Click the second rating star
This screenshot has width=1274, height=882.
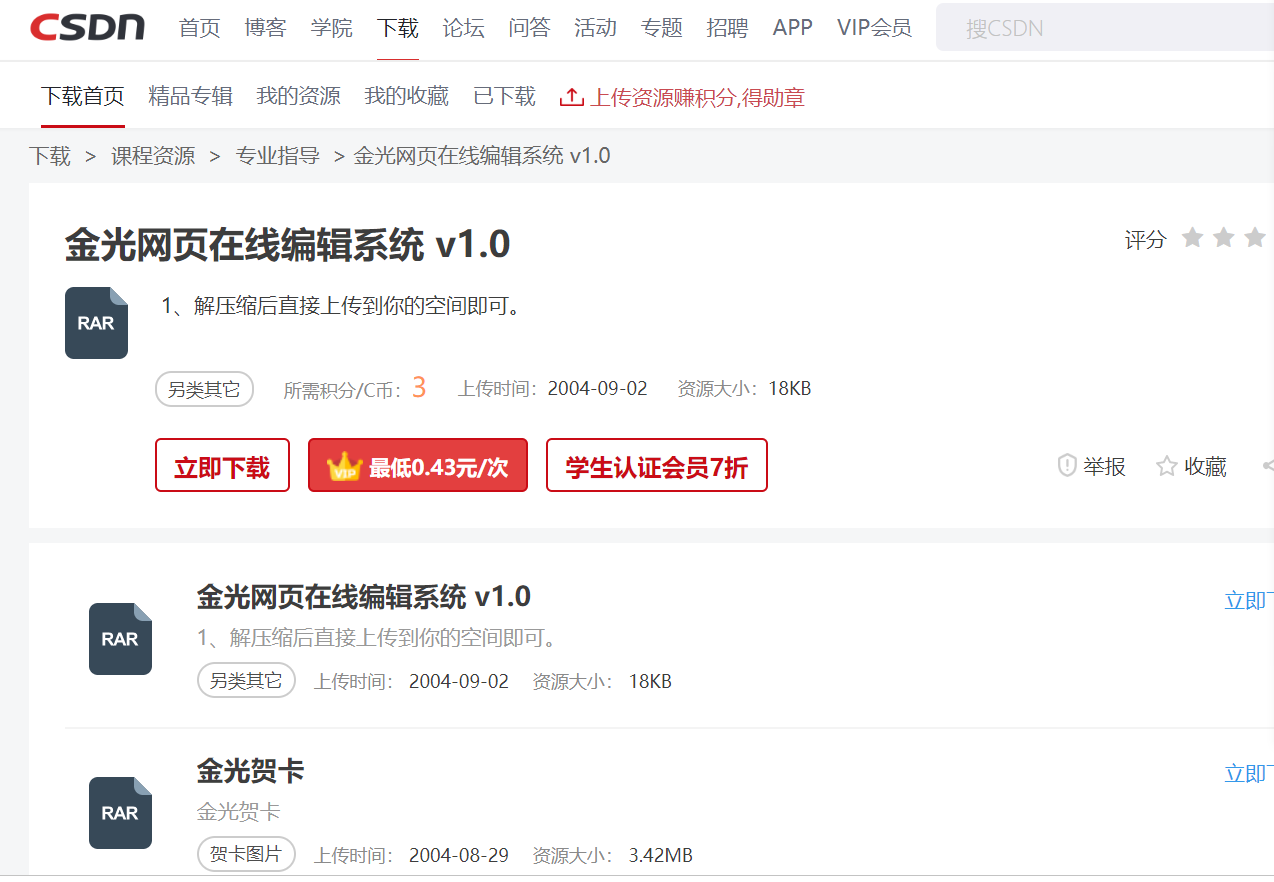pyautogui.click(x=1223, y=238)
